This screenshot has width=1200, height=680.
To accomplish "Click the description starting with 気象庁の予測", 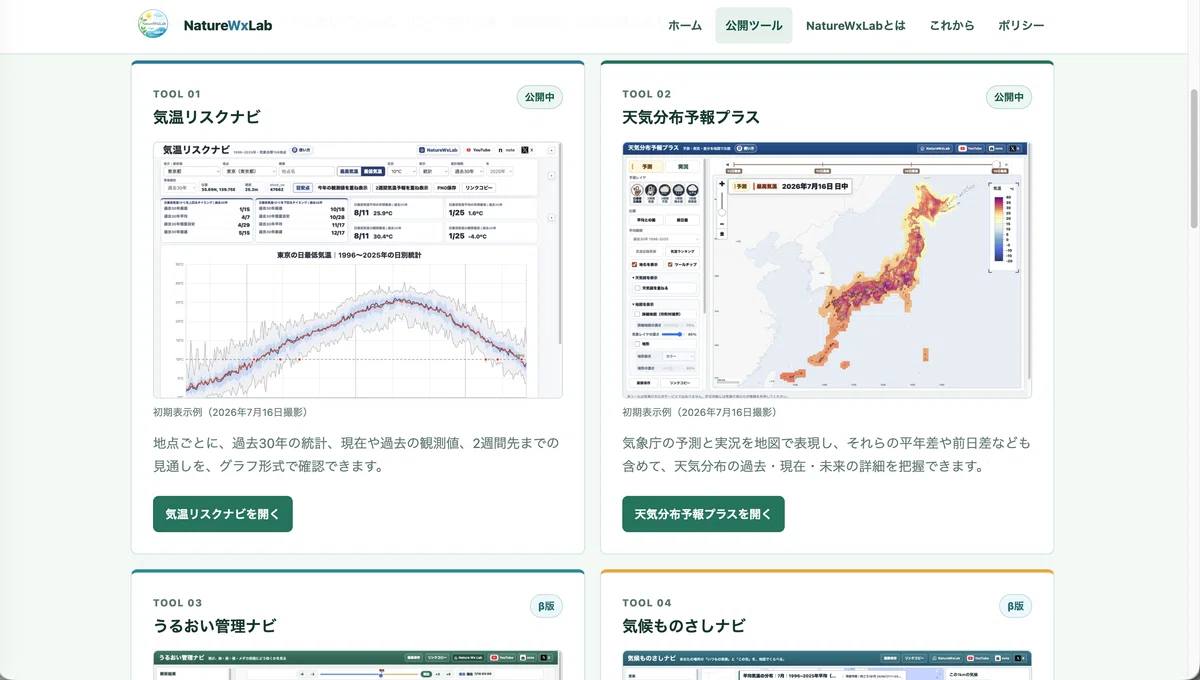I will pyautogui.click(x=826, y=454).
